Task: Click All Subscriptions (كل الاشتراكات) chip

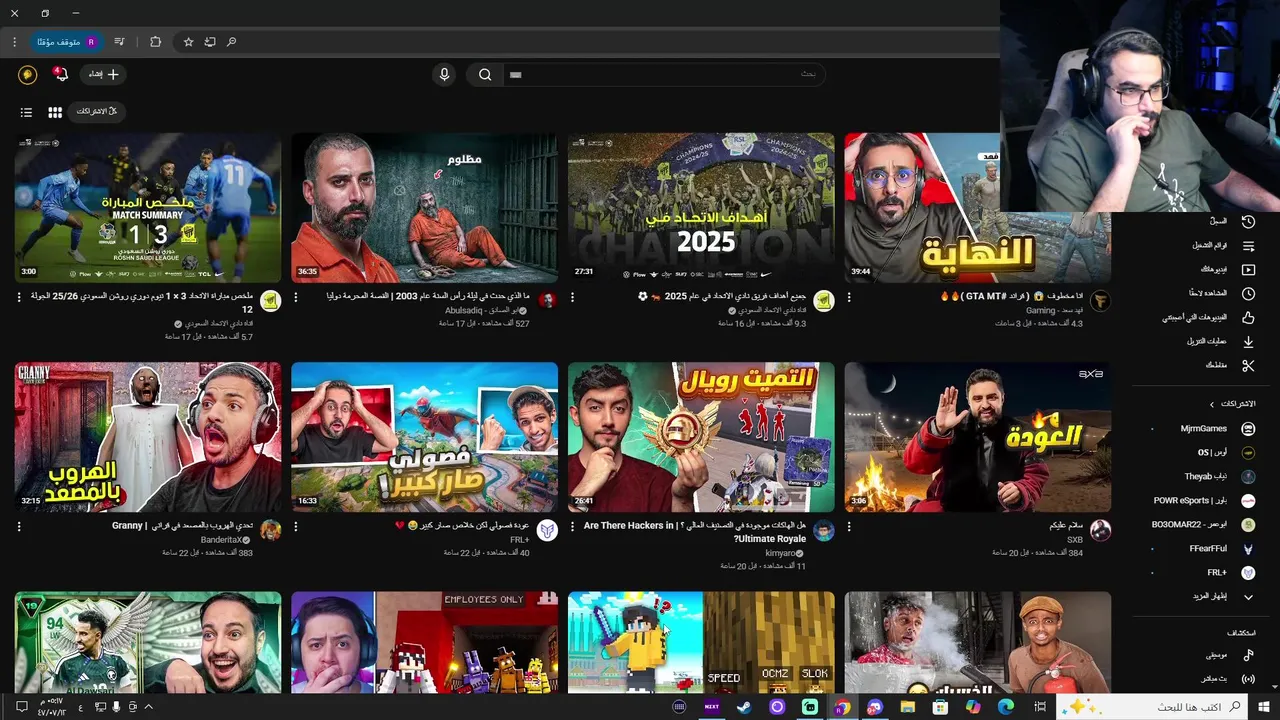Action: point(97,112)
